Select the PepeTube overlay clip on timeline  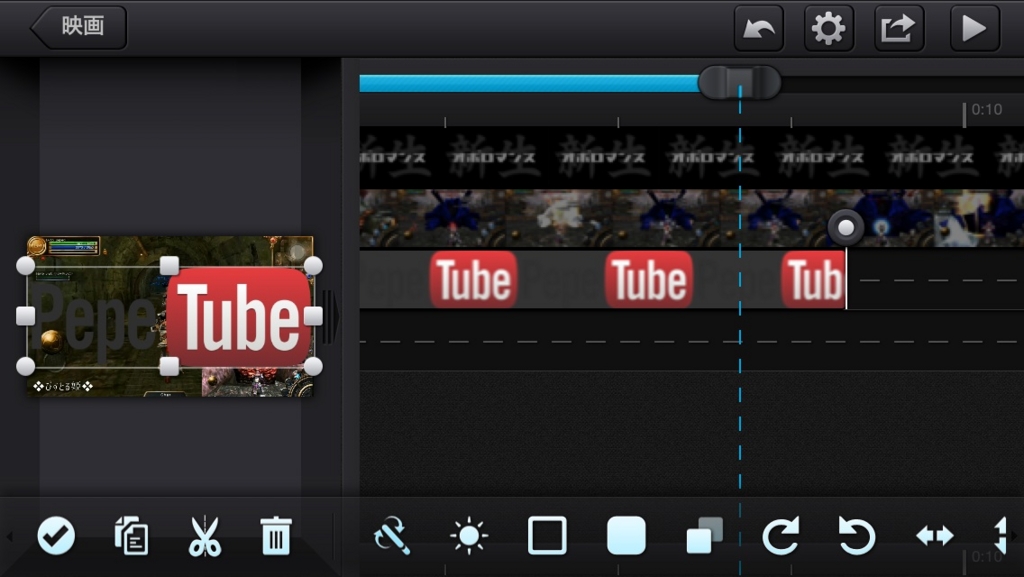603,279
